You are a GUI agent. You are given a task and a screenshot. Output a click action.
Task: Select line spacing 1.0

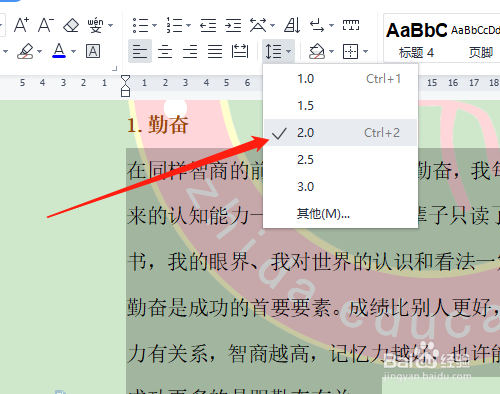(340, 79)
